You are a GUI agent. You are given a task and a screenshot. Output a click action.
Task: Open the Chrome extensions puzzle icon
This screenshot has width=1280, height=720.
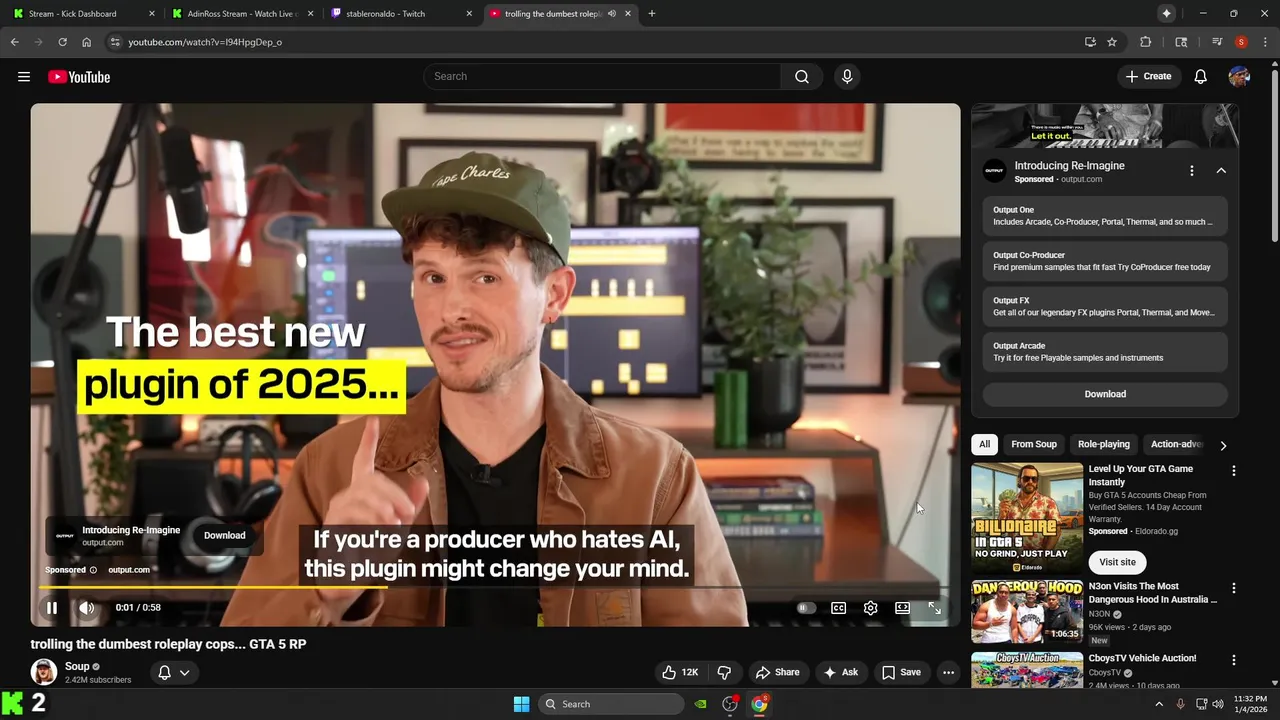1146,42
